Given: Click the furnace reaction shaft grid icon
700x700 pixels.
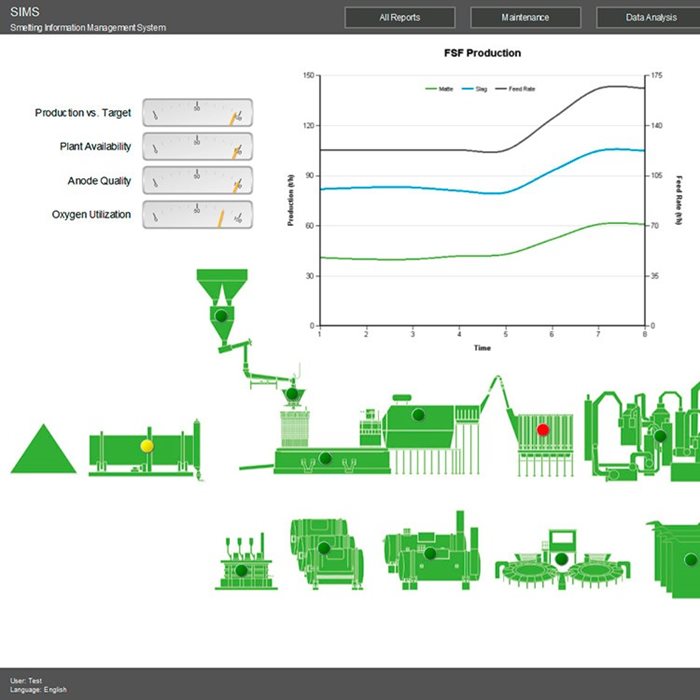Looking at the screenshot, I should pyautogui.click(x=294, y=429).
